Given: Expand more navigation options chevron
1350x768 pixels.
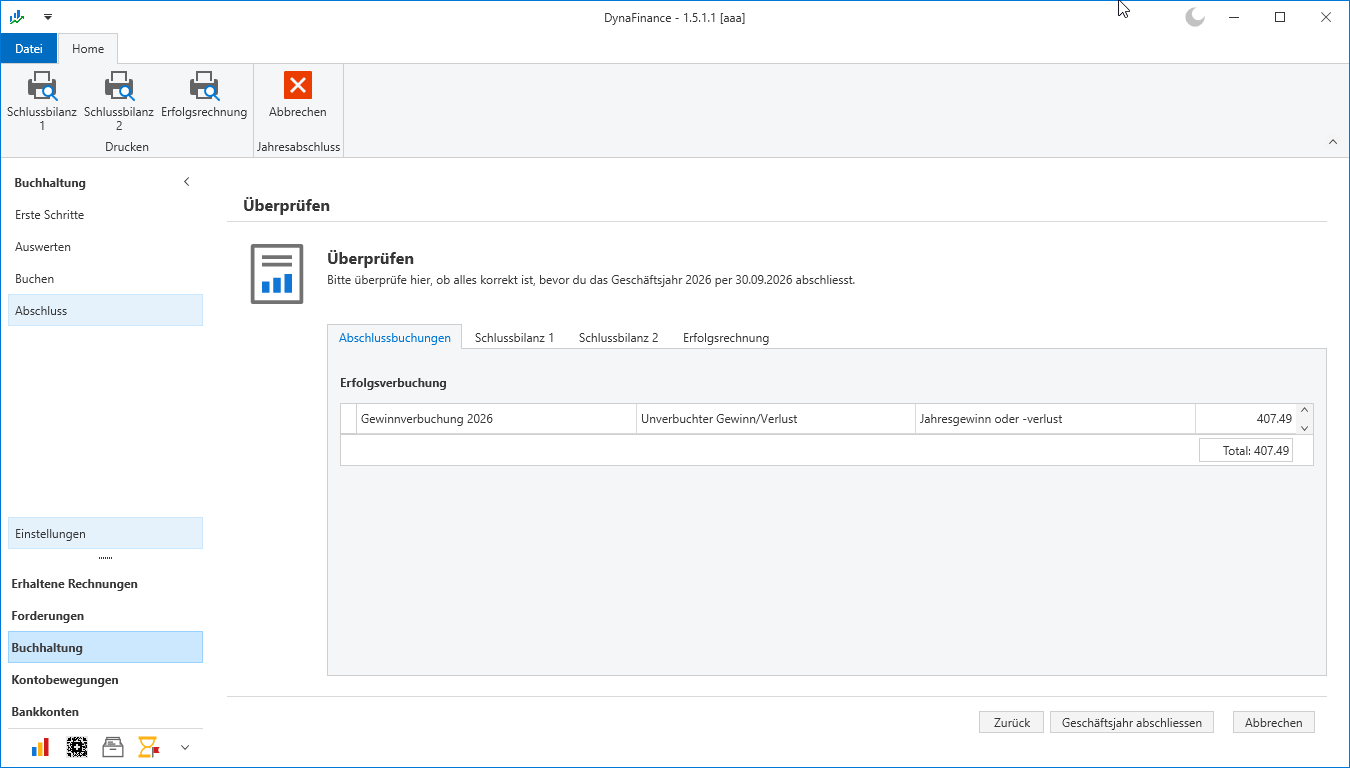Looking at the screenshot, I should [185, 747].
